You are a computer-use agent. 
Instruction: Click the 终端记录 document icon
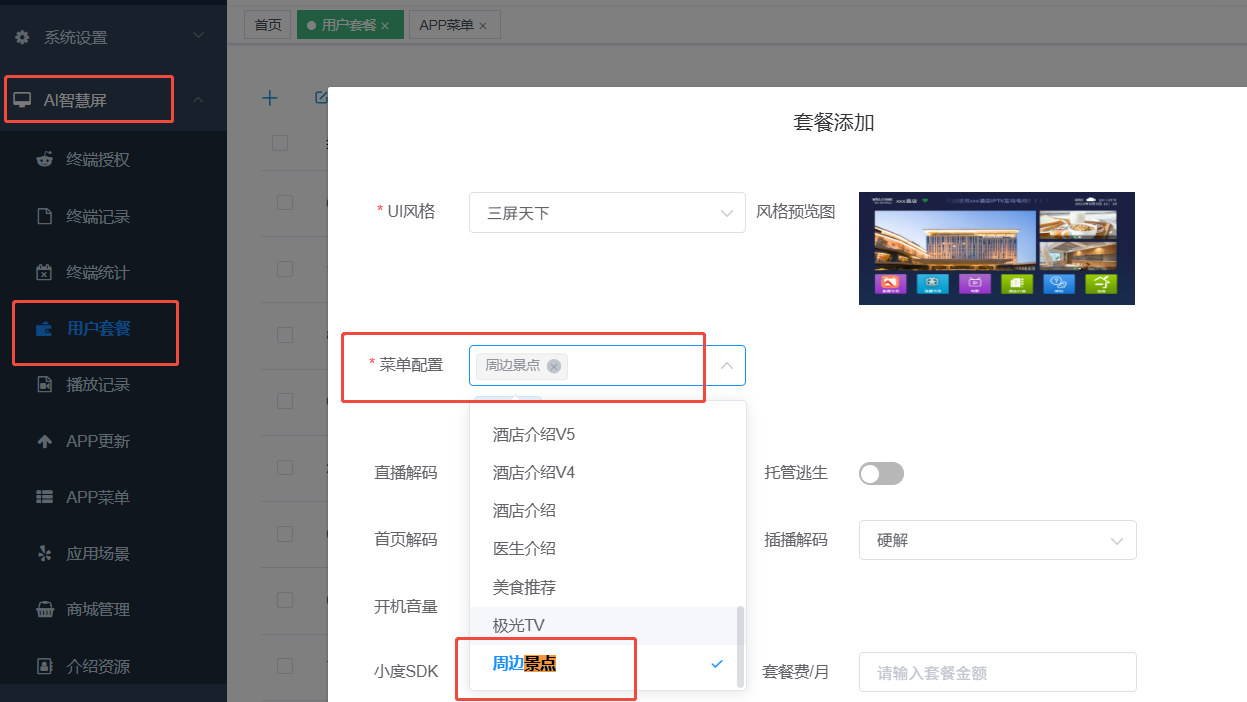tap(44, 216)
